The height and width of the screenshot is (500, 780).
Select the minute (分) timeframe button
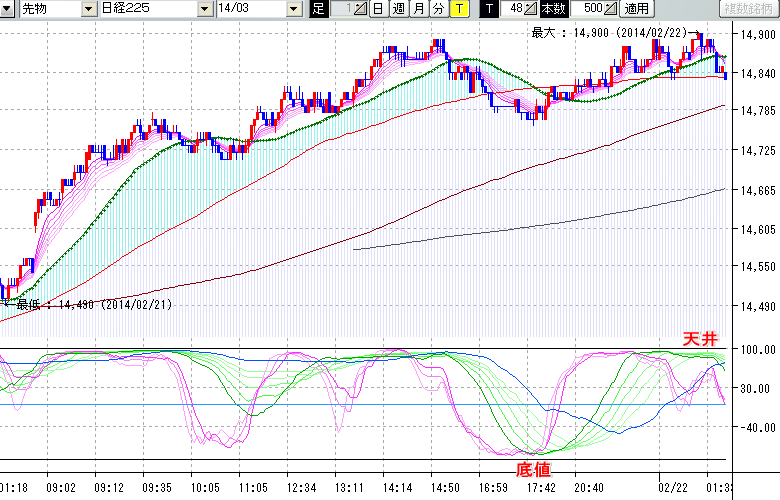pyautogui.click(x=438, y=9)
